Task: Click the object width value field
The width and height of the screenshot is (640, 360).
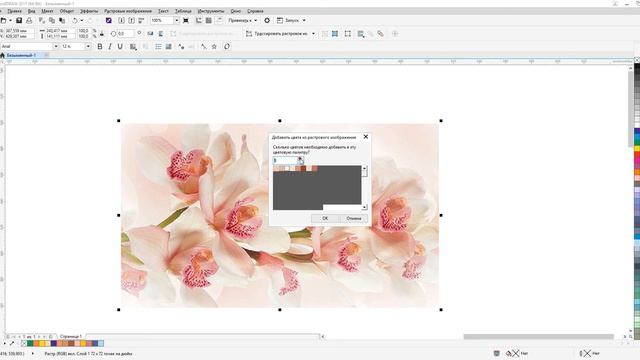Action: [x=61, y=31]
